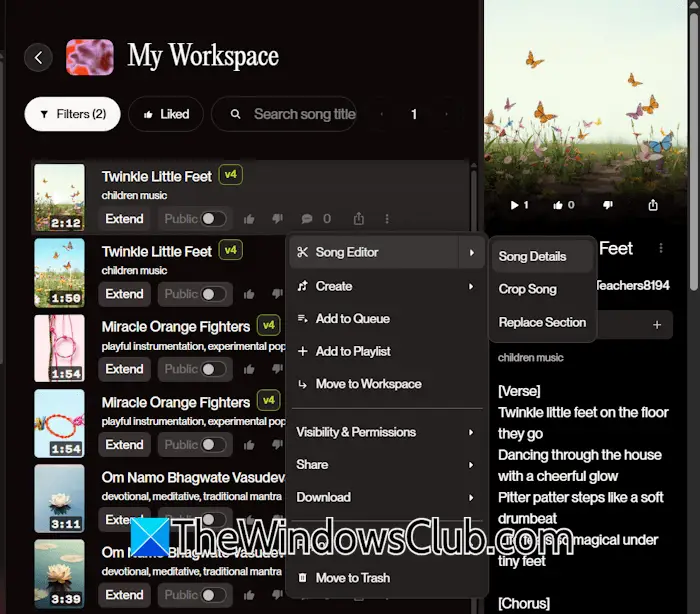Expand the Visibility & Permissions submenu
This screenshot has height=614, width=700.
[x=385, y=432]
